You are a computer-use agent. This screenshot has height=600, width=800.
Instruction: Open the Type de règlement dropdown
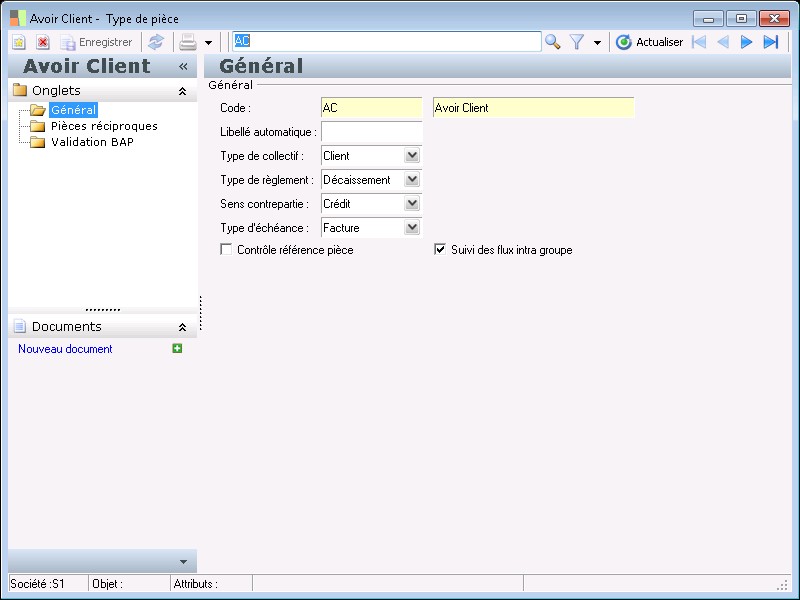tap(412, 179)
